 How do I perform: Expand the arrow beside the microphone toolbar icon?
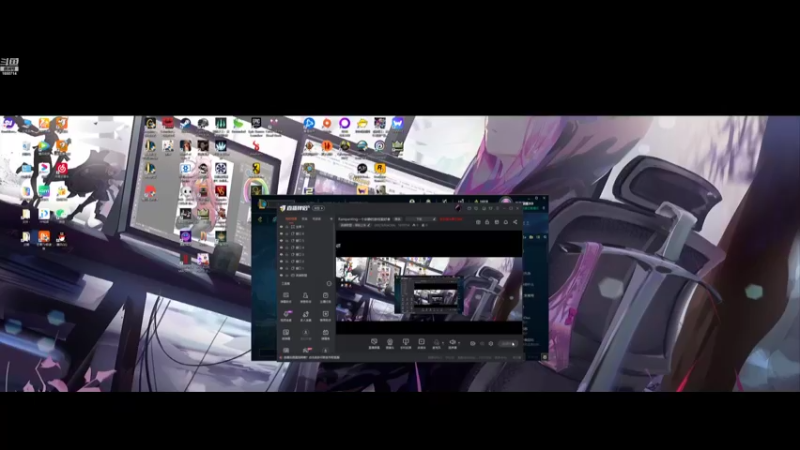443,343
